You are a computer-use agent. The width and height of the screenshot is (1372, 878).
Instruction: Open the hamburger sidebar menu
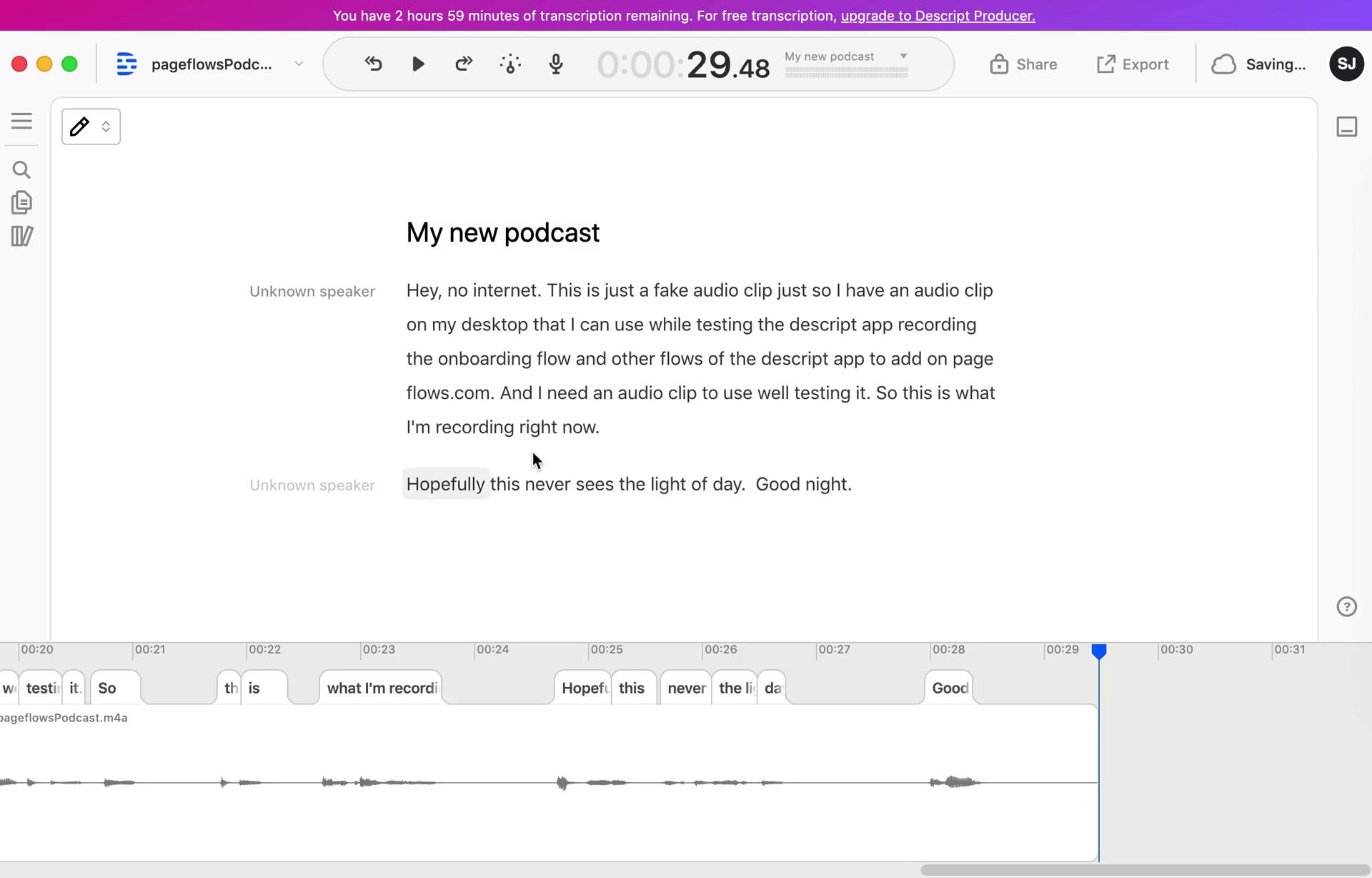pos(21,121)
